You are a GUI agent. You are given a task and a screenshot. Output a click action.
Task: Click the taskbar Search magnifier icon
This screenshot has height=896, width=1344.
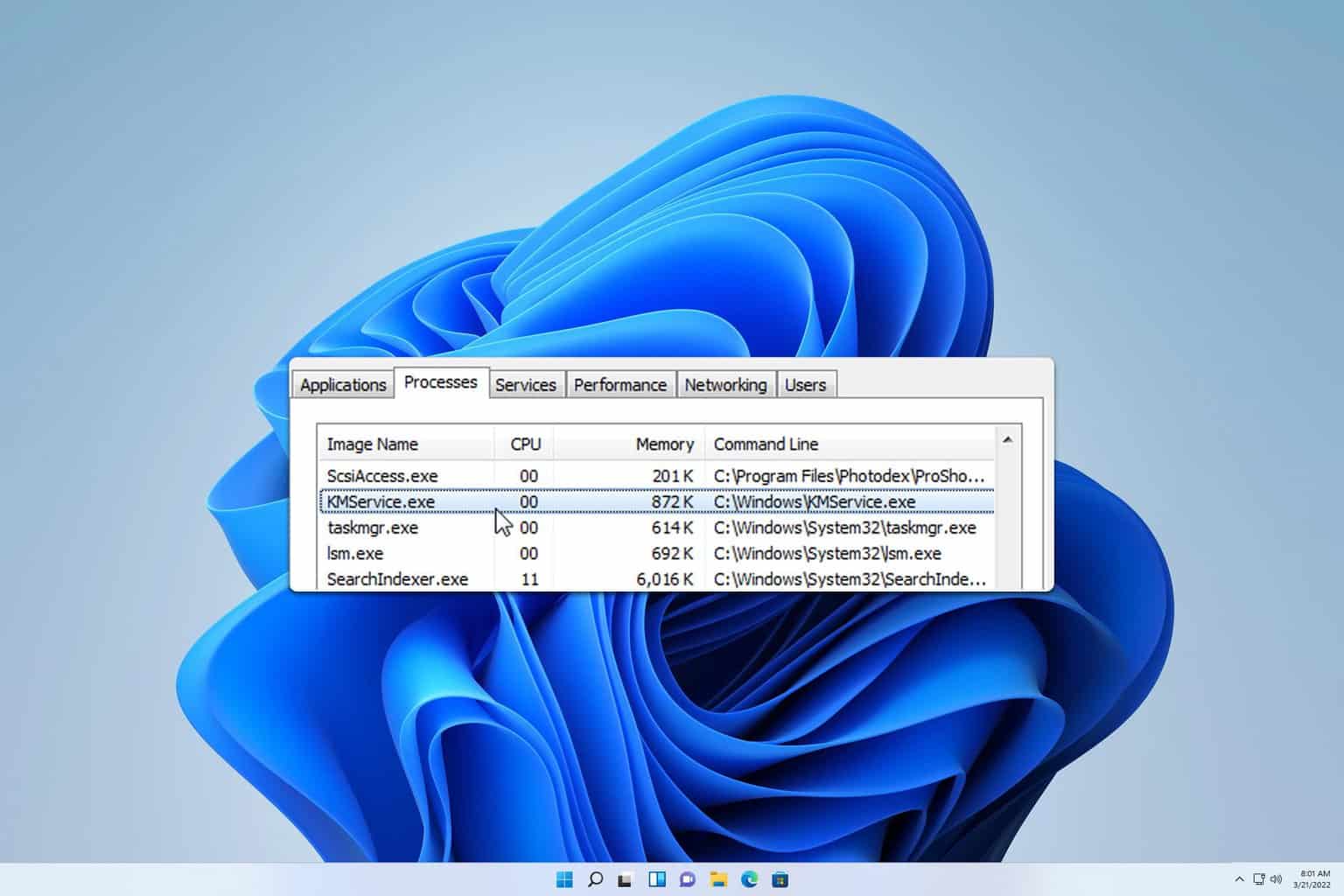[x=595, y=879]
